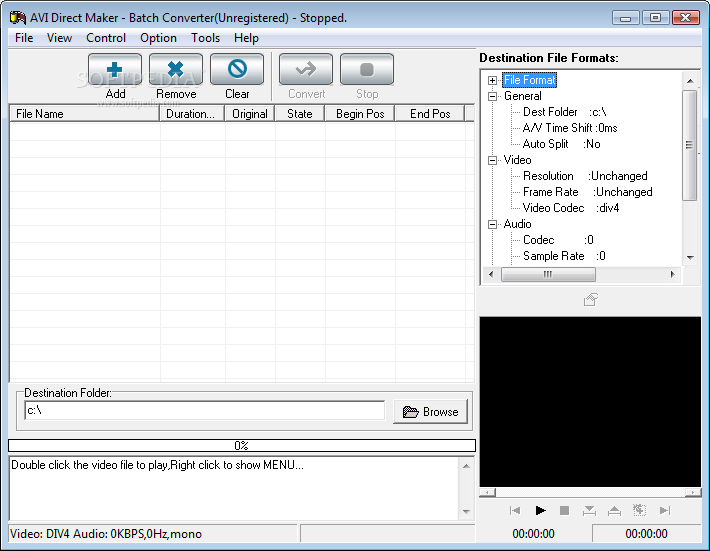Click the Remove toolbar button

coord(176,69)
